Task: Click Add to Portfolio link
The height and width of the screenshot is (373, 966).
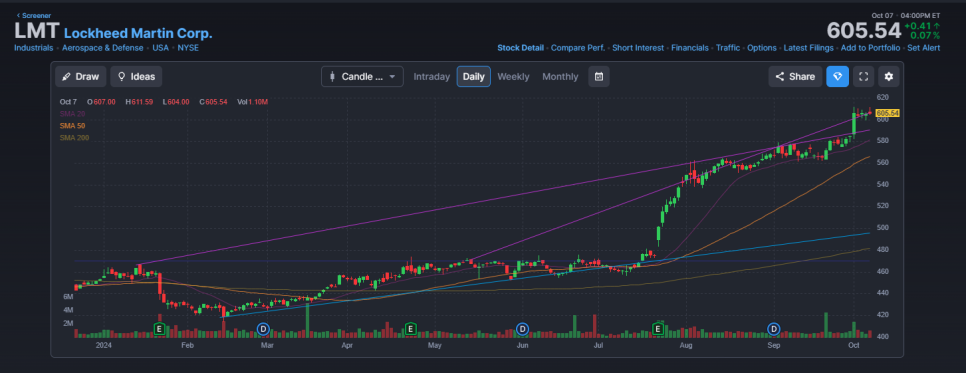Action: 871,47
